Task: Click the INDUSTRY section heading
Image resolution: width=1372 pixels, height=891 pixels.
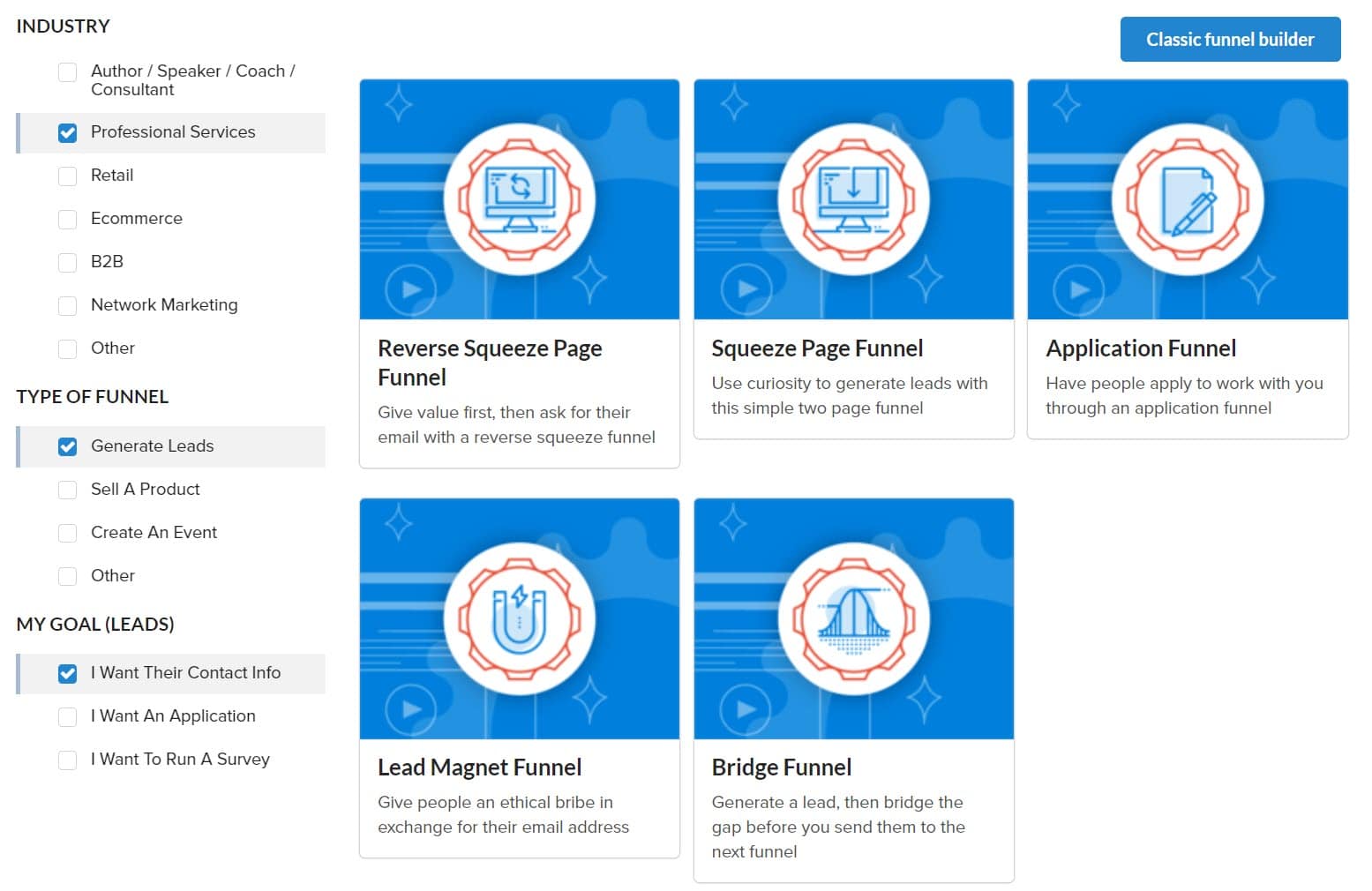Action: [64, 26]
